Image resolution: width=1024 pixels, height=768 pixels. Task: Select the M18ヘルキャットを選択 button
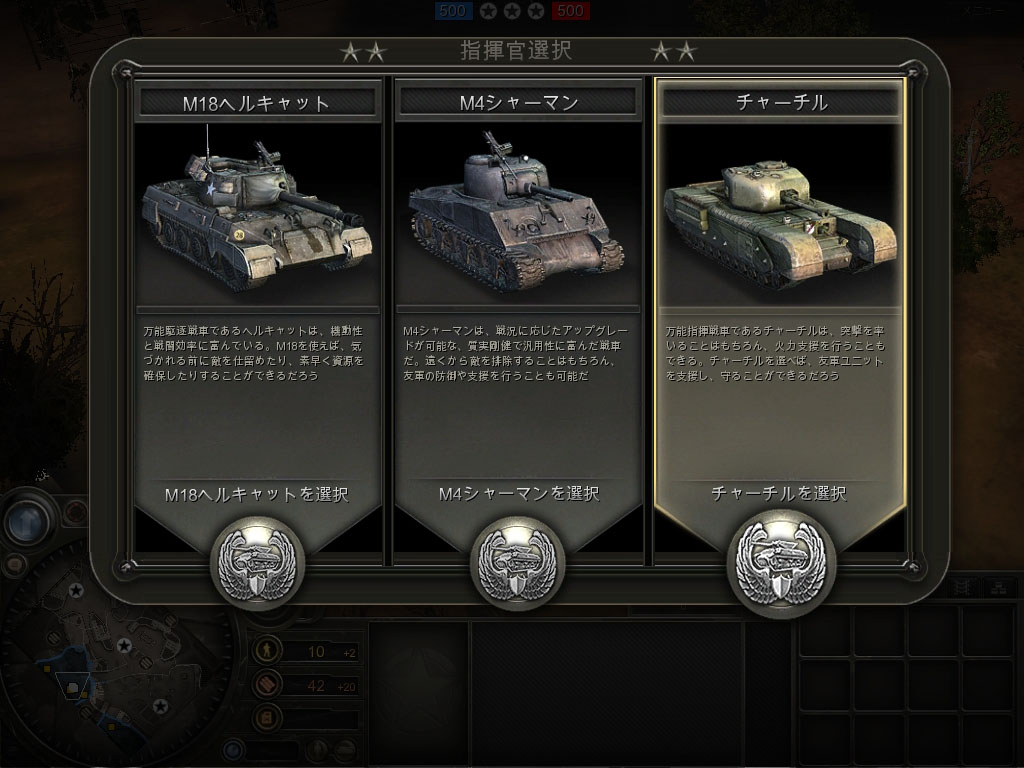pyautogui.click(x=257, y=494)
